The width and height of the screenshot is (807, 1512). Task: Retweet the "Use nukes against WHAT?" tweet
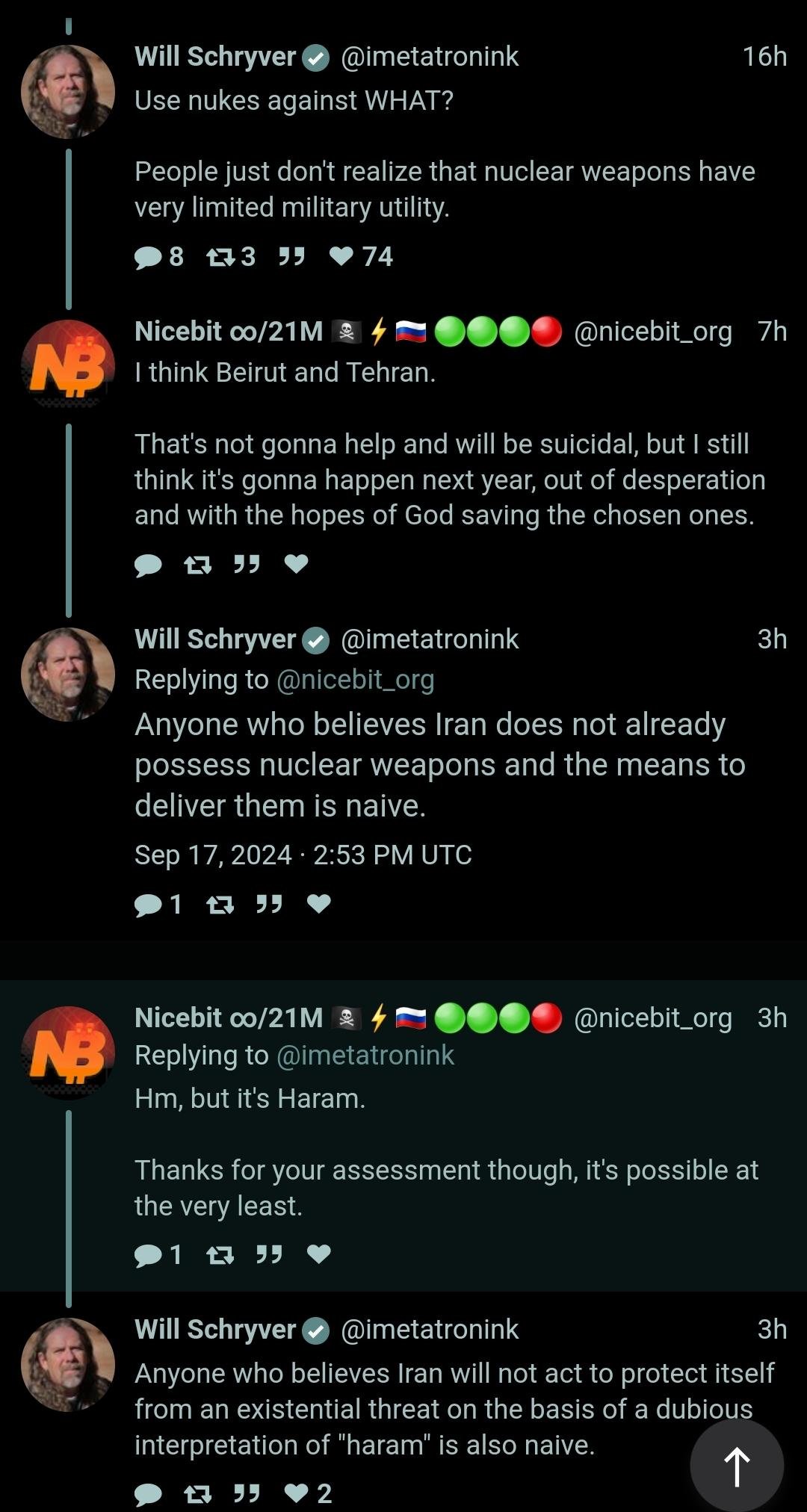220,257
